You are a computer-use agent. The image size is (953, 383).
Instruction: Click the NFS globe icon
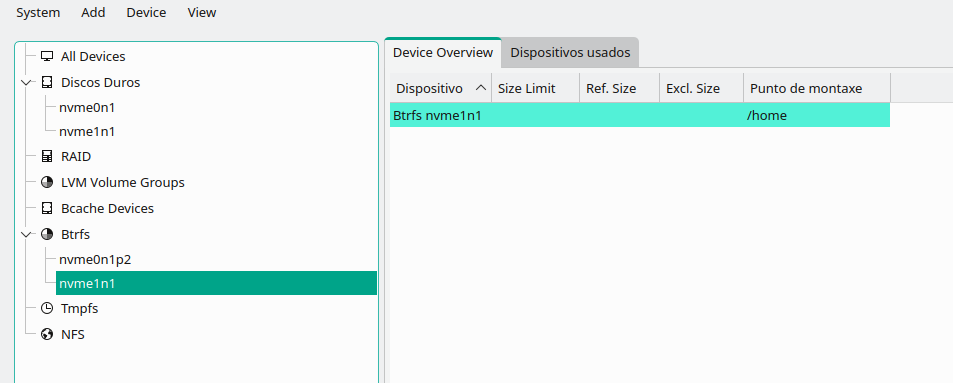[47, 334]
